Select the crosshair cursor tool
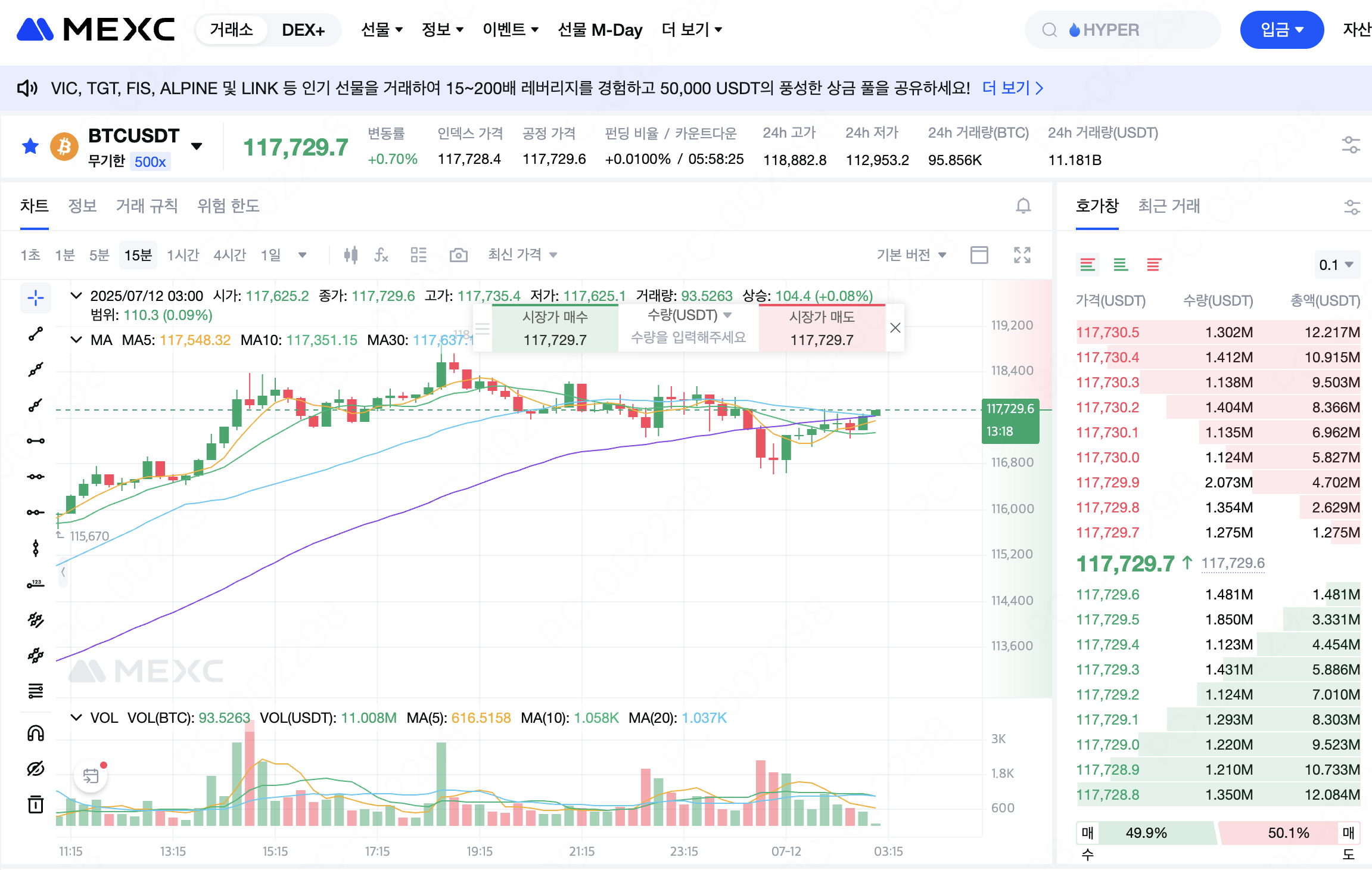Viewport: 1372px width, 870px height. point(36,297)
